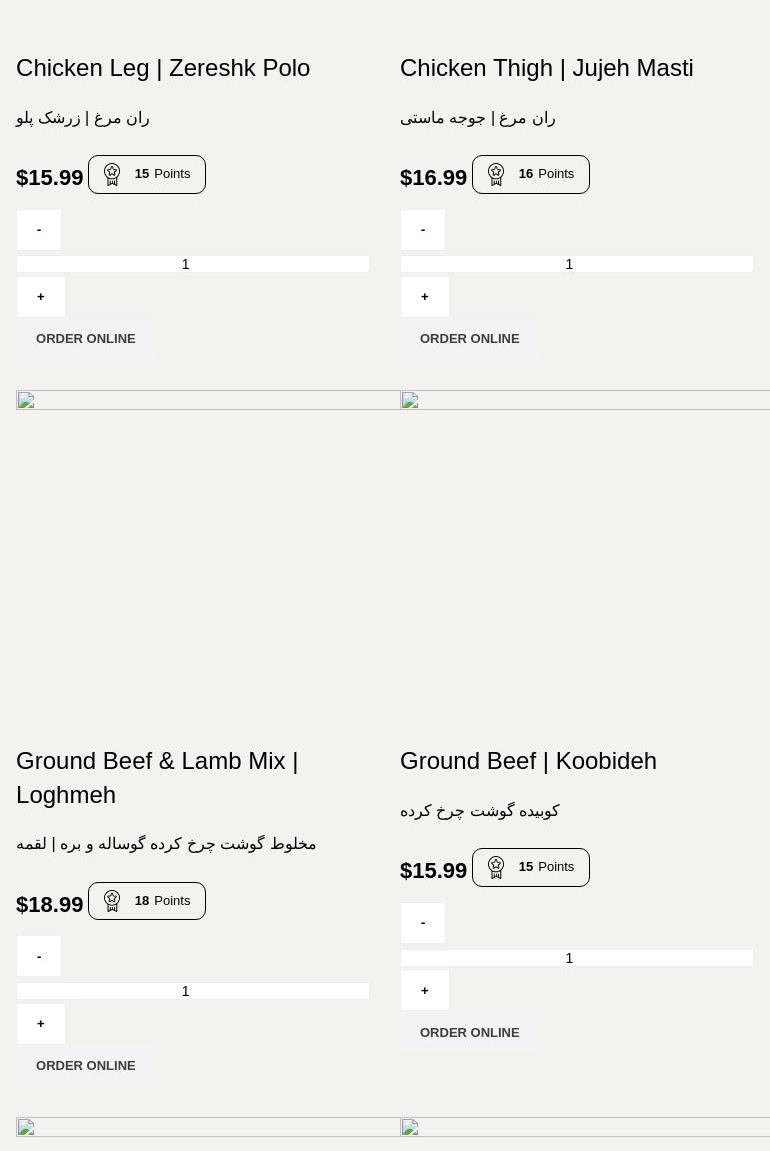Increase quantity for Chicken Leg Zereshk Polo

tap(41, 297)
